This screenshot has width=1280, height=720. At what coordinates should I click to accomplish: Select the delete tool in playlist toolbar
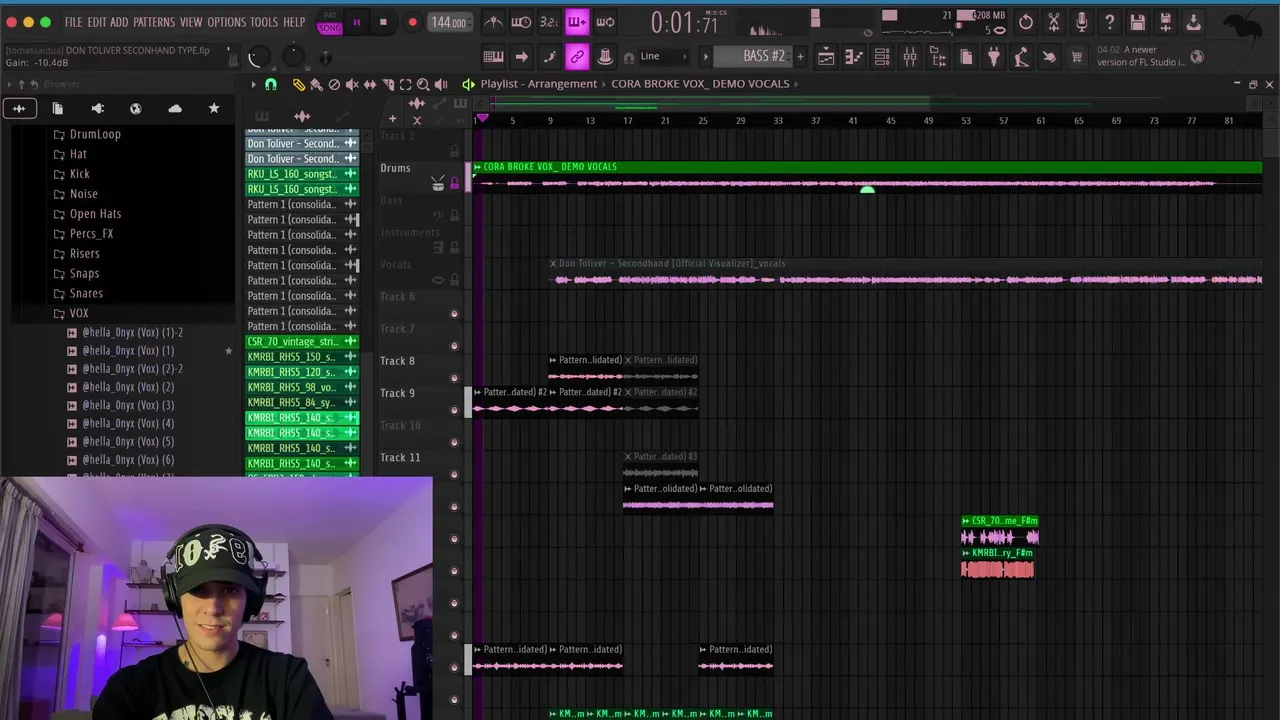tap(334, 85)
